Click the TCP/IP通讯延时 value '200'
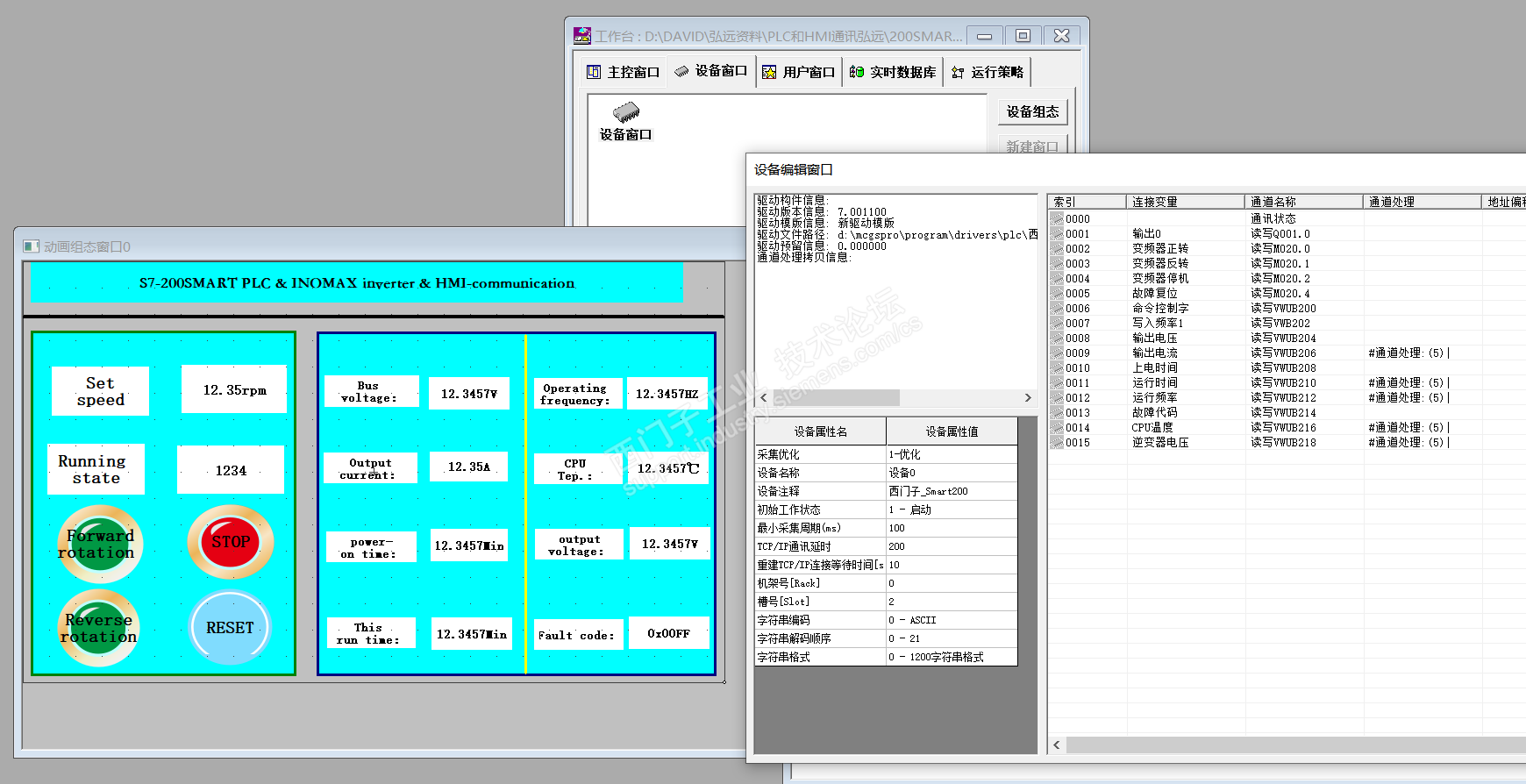The width and height of the screenshot is (1526, 784). pos(952,546)
